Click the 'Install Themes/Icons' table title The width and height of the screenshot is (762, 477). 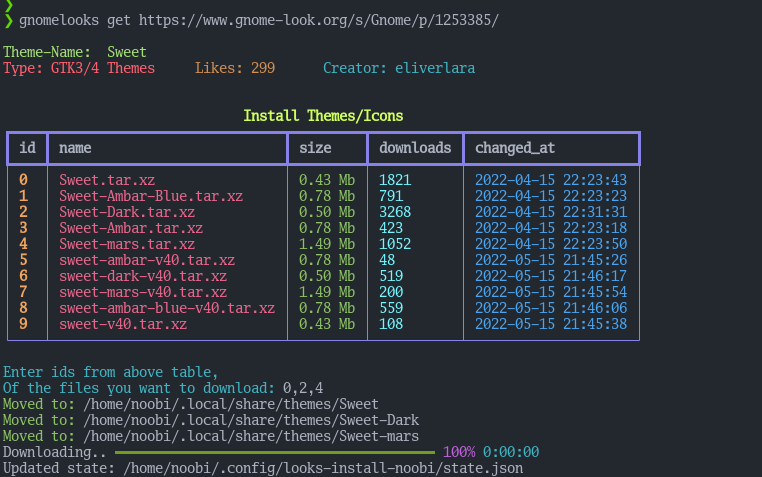click(323, 116)
